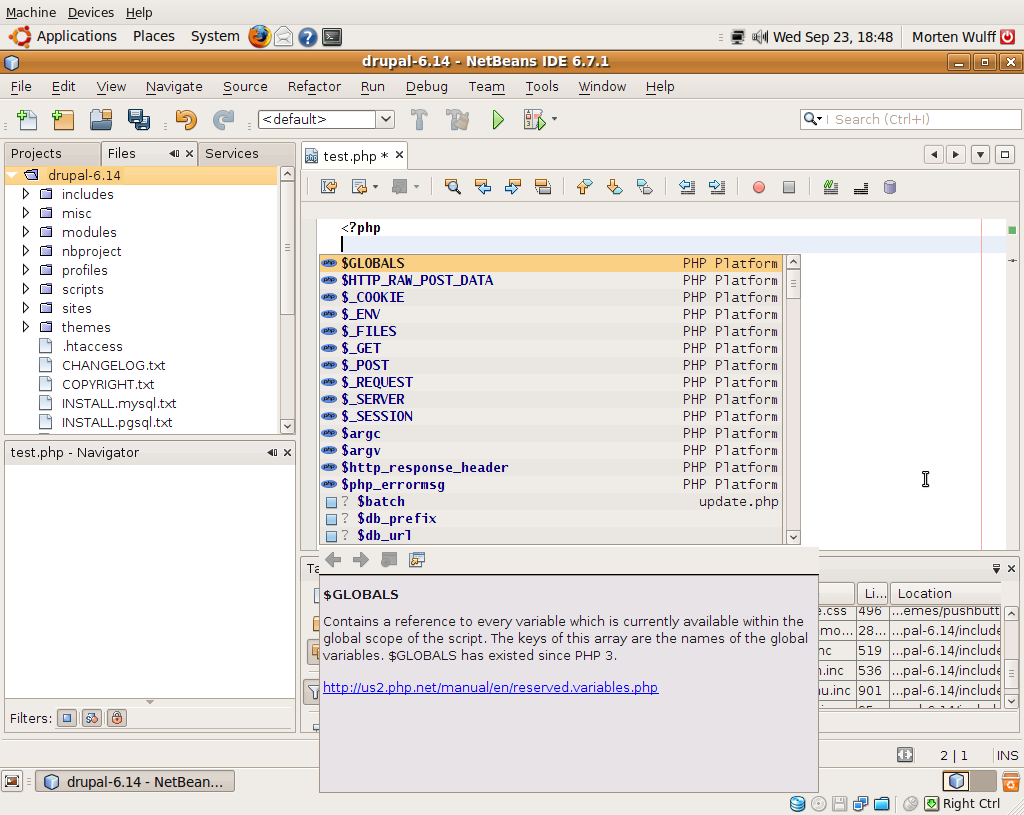This screenshot has width=1024, height=815.
Task: Toggle highlight search in editor toolbar
Action: click(543, 187)
